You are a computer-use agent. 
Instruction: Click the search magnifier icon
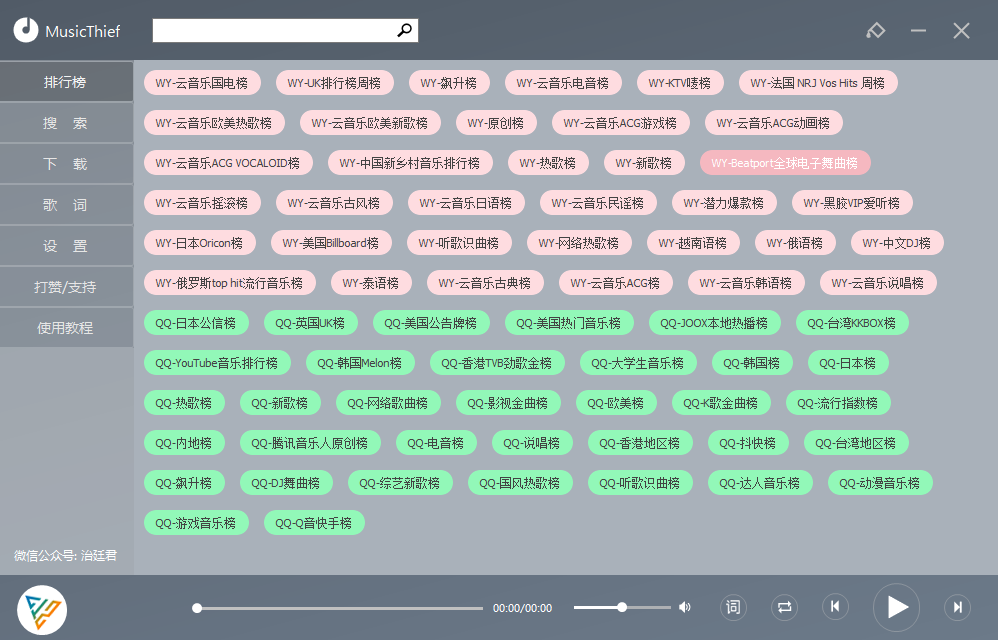point(404,30)
